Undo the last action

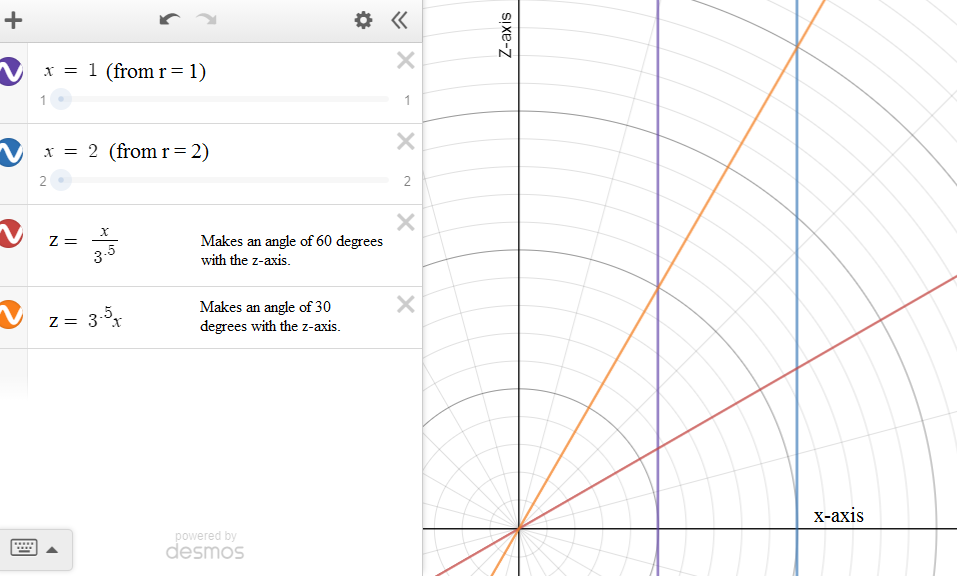click(170, 20)
